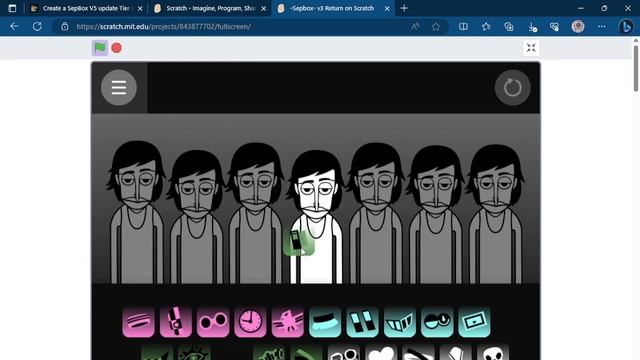View site information lock icon
Screen dimensions: 640x360
64,27
